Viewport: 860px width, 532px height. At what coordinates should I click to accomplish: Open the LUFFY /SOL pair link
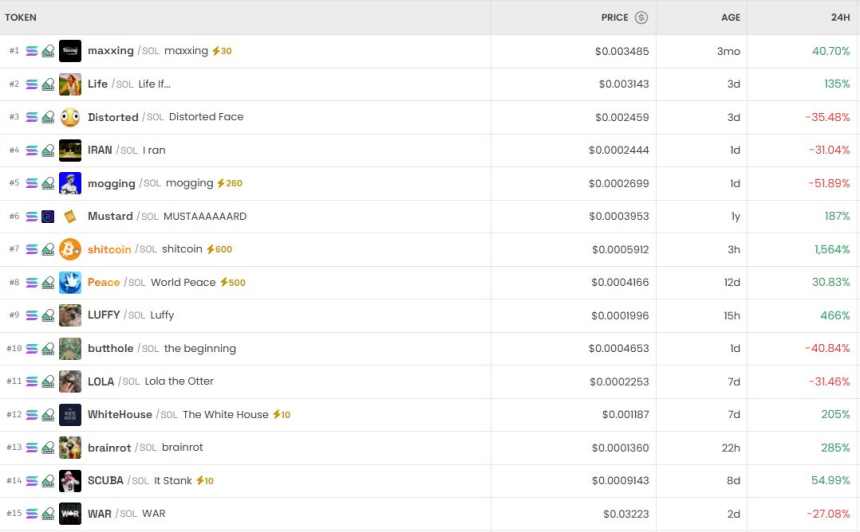point(116,315)
